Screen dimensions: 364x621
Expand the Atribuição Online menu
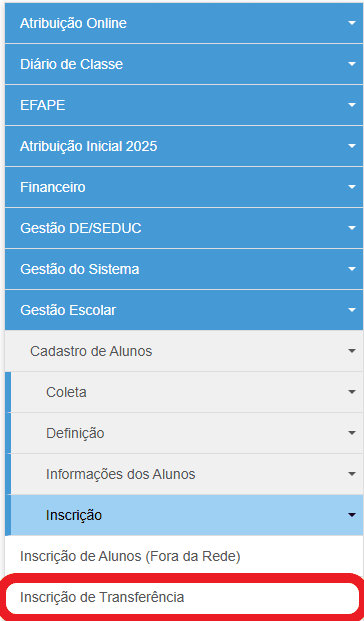click(184, 23)
